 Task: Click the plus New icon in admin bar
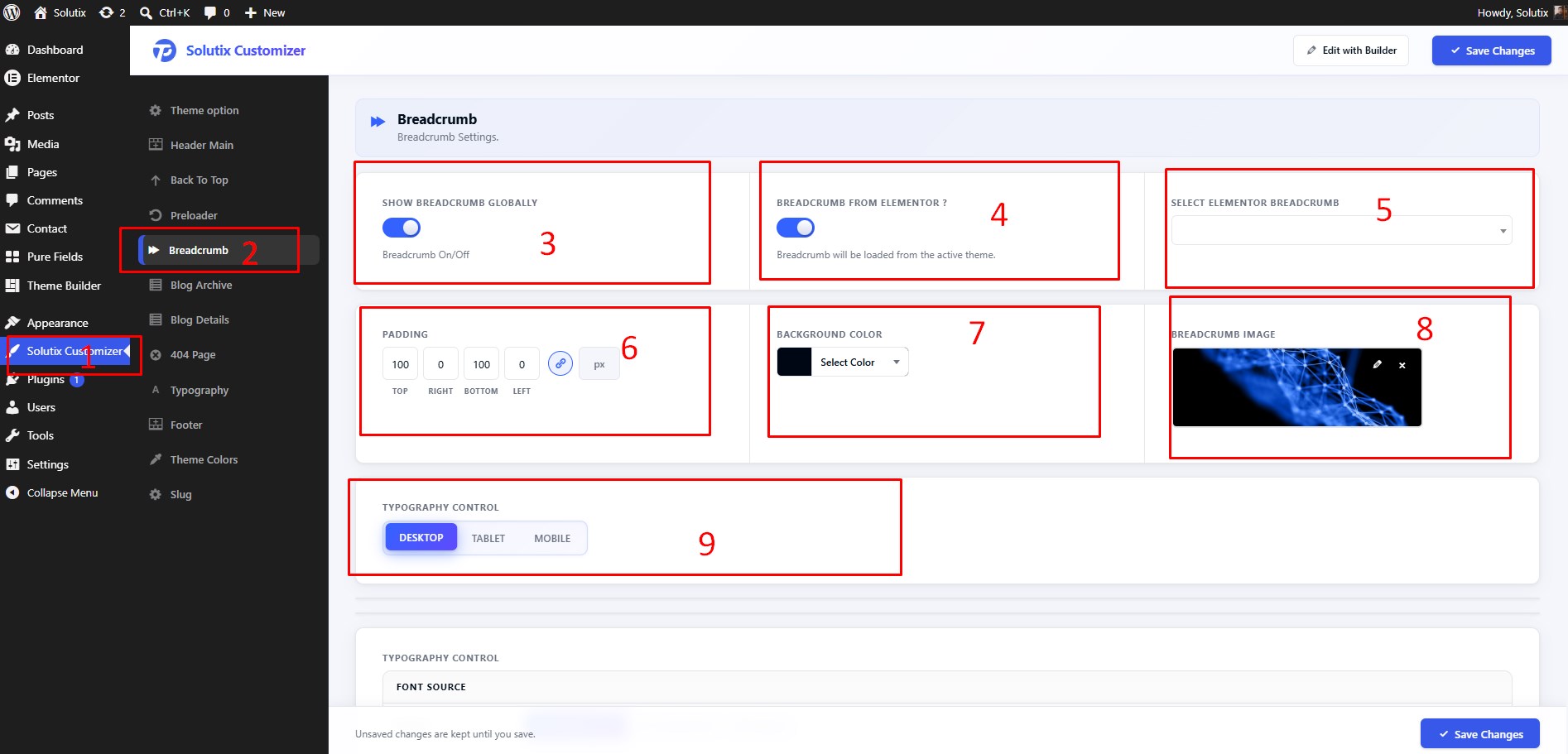[251, 12]
